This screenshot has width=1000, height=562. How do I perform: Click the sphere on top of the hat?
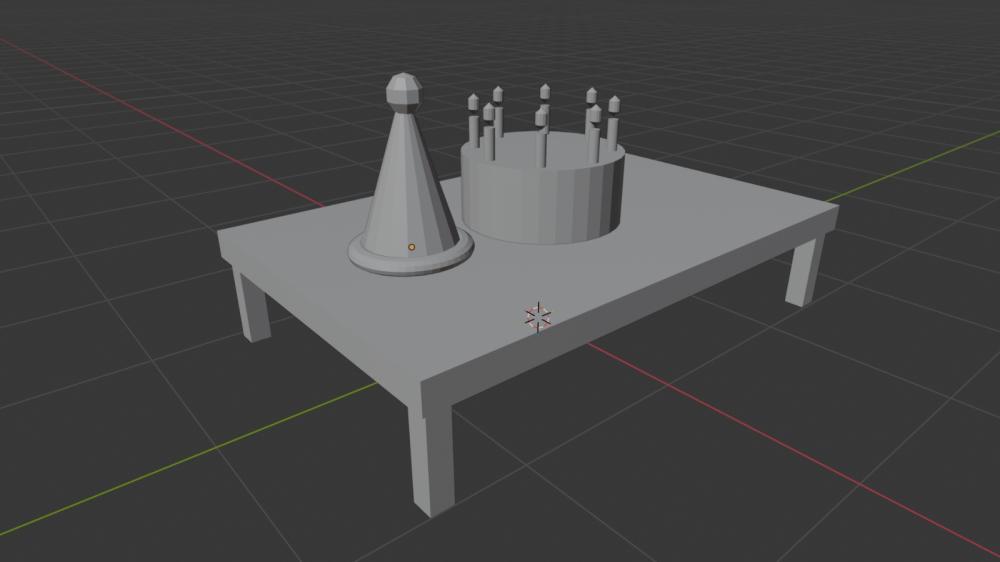pos(404,93)
